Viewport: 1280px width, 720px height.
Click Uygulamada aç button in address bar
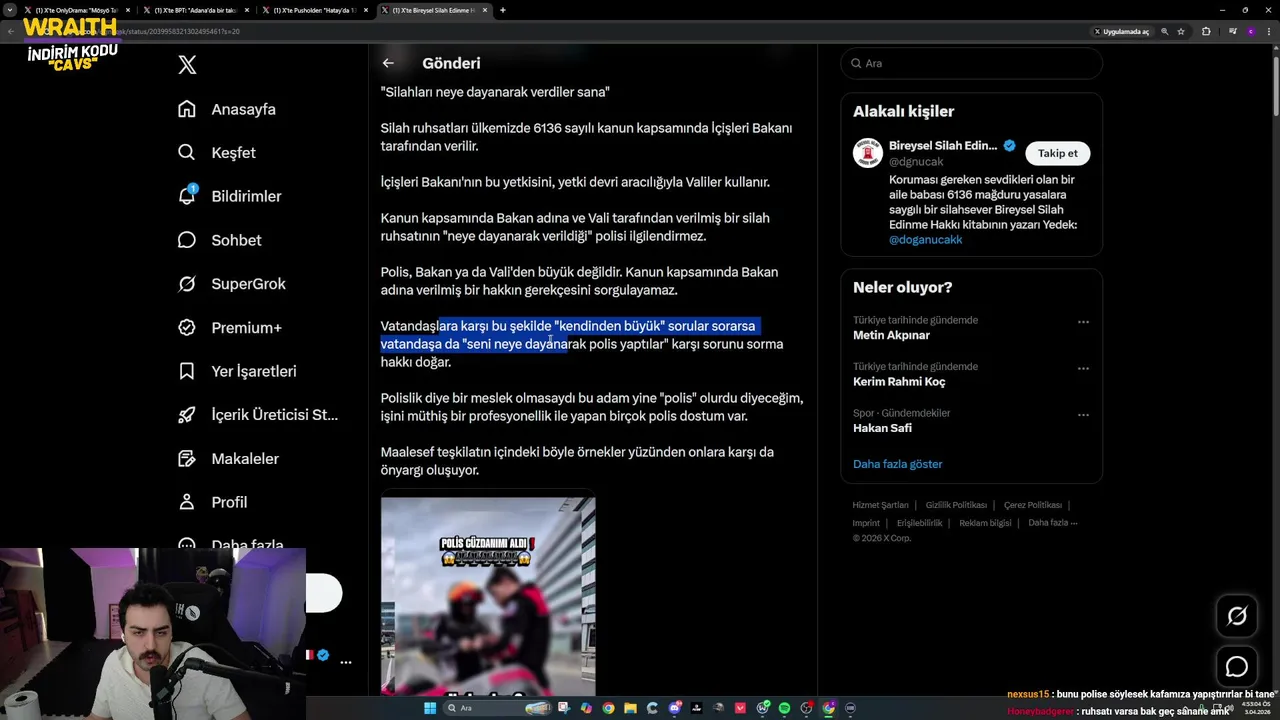[x=1122, y=32]
